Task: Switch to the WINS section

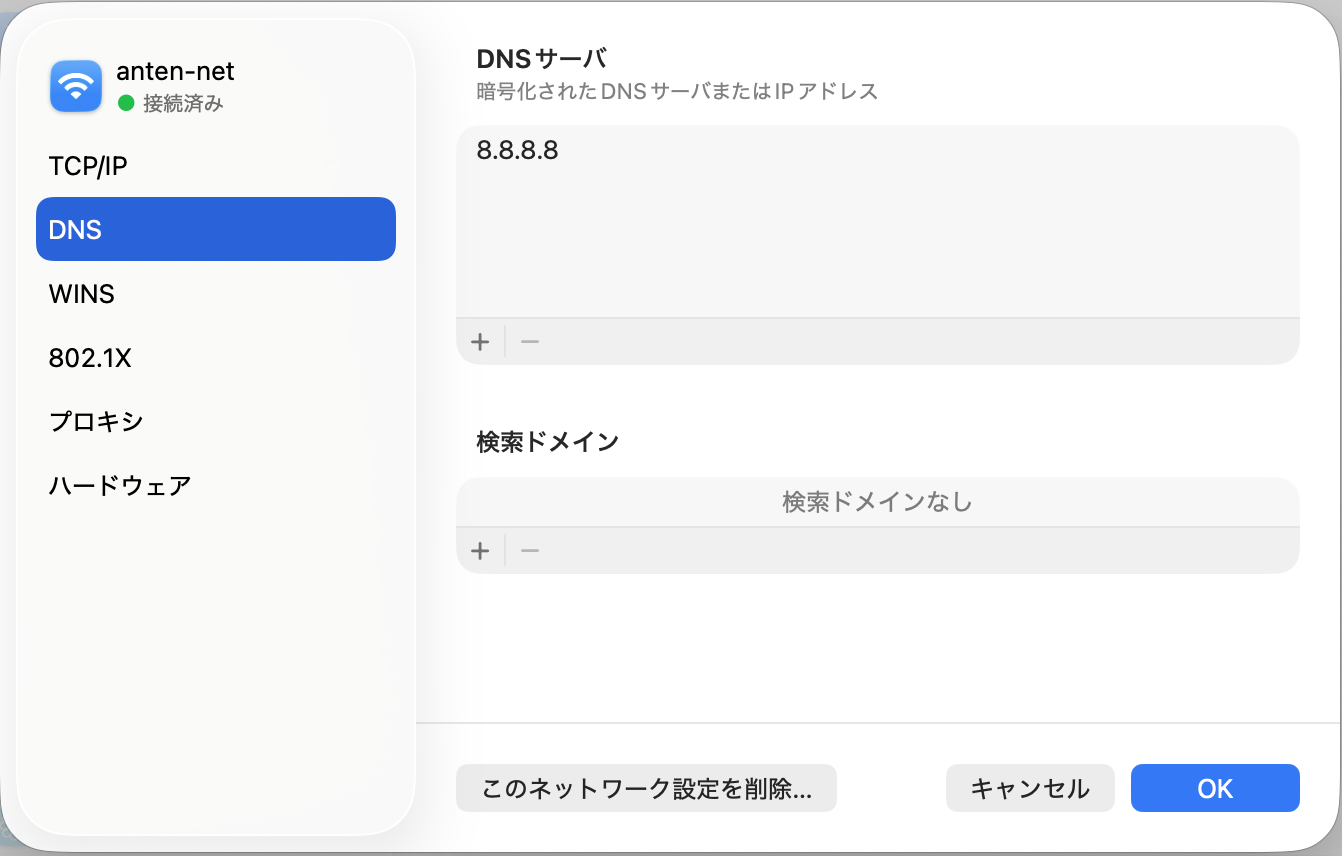Action: click(x=82, y=294)
